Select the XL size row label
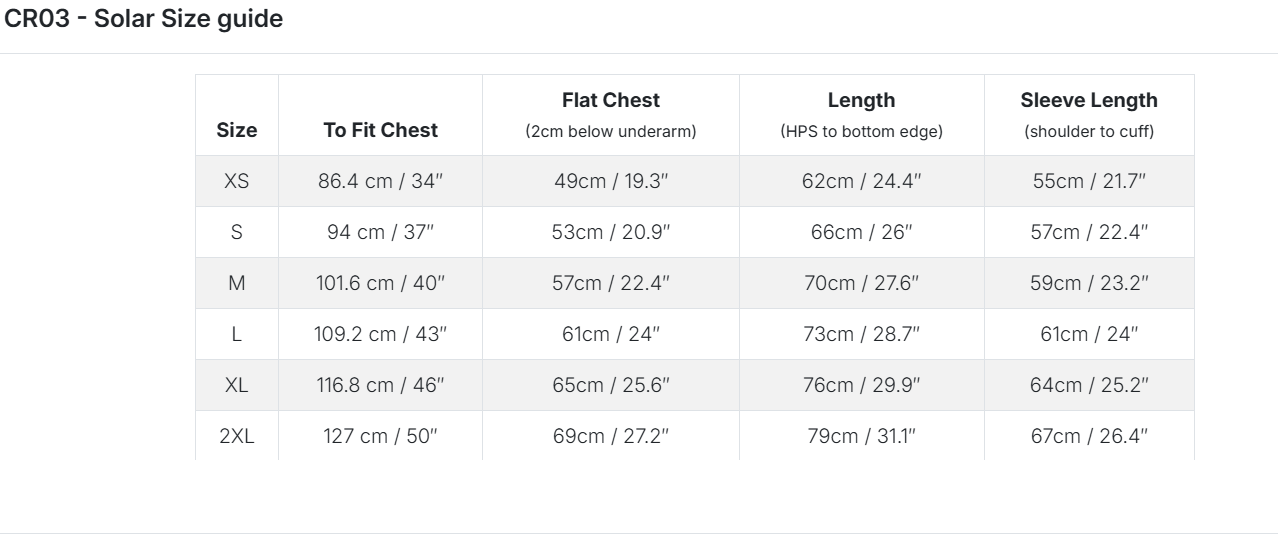This screenshot has height=555, width=1278. [x=237, y=385]
